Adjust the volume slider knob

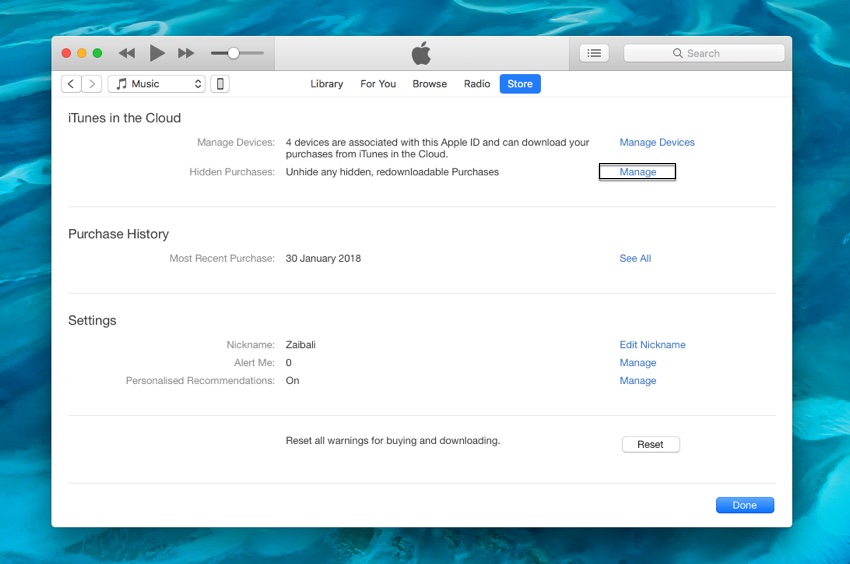point(233,53)
